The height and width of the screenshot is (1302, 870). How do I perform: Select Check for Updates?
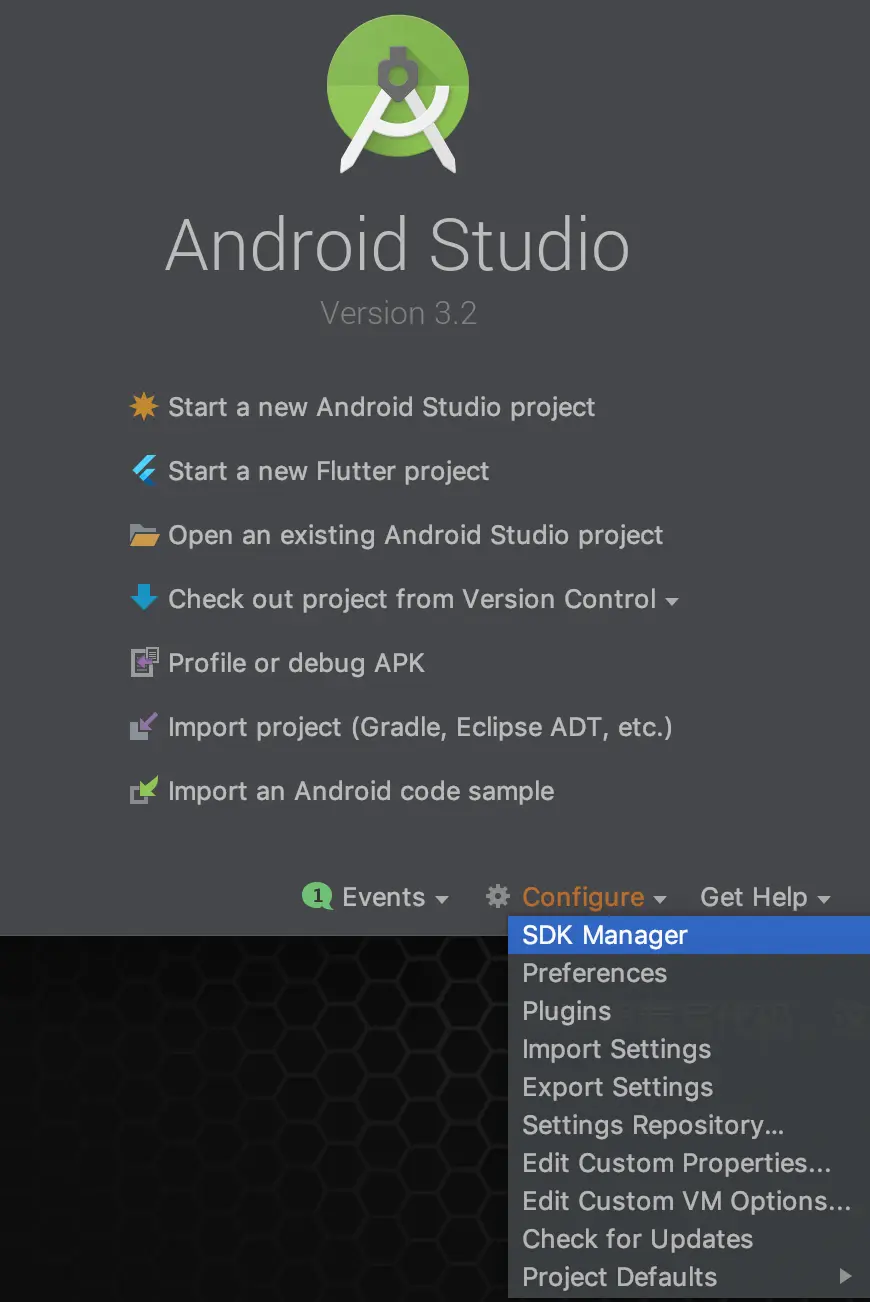point(689,1239)
